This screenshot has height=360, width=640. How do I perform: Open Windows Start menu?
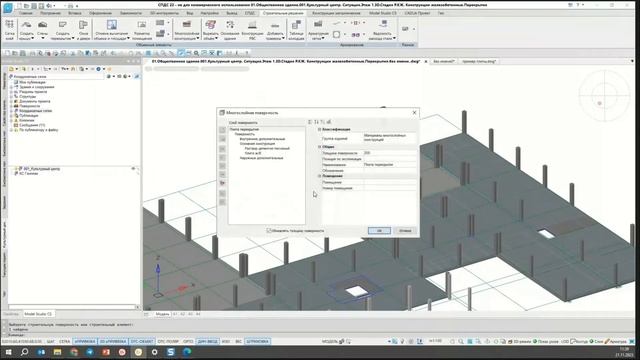tap(8, 351)
